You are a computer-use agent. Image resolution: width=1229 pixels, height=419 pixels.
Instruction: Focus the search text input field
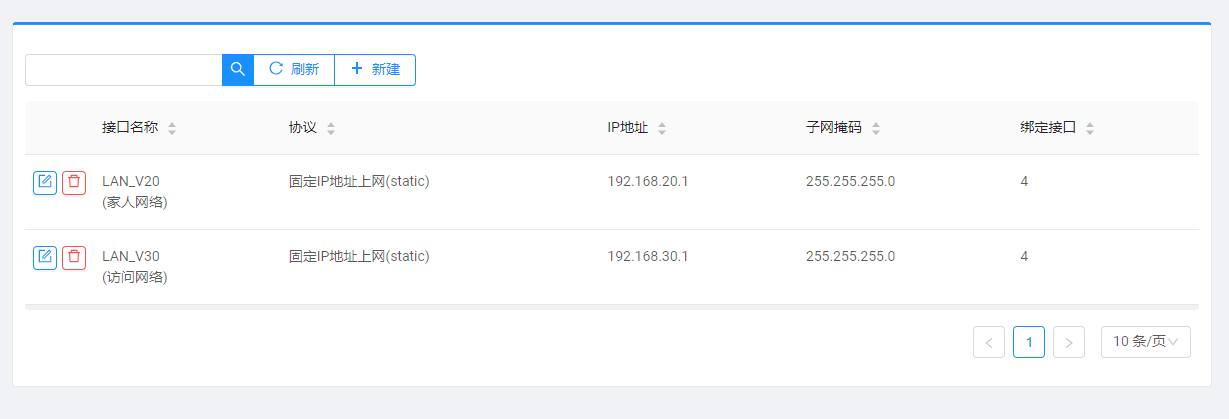123,70
